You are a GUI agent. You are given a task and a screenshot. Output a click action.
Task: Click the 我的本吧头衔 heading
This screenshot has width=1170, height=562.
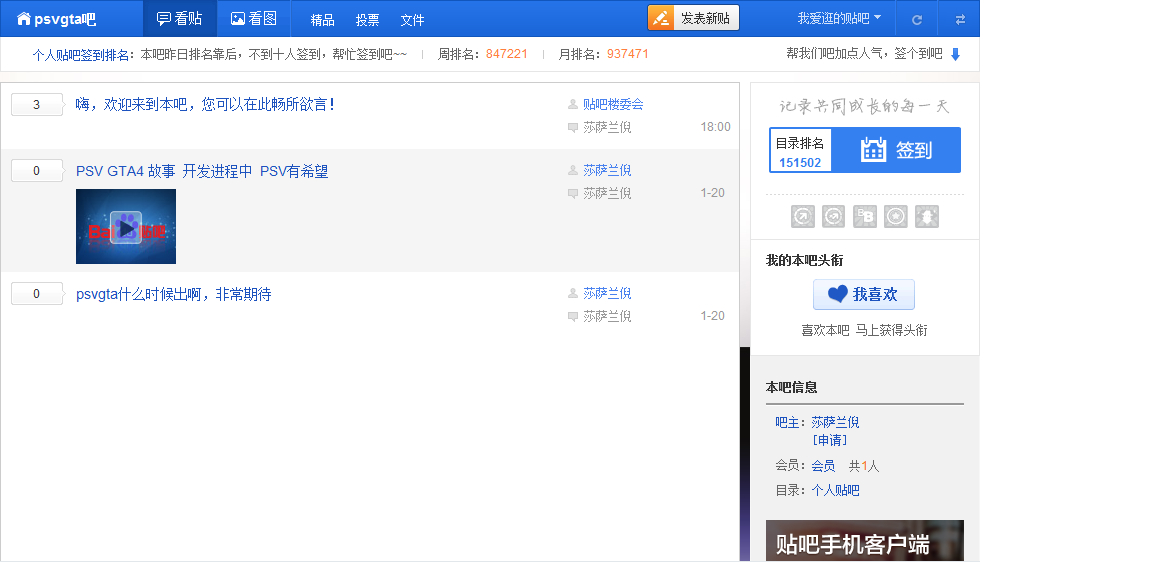[804, 260]
